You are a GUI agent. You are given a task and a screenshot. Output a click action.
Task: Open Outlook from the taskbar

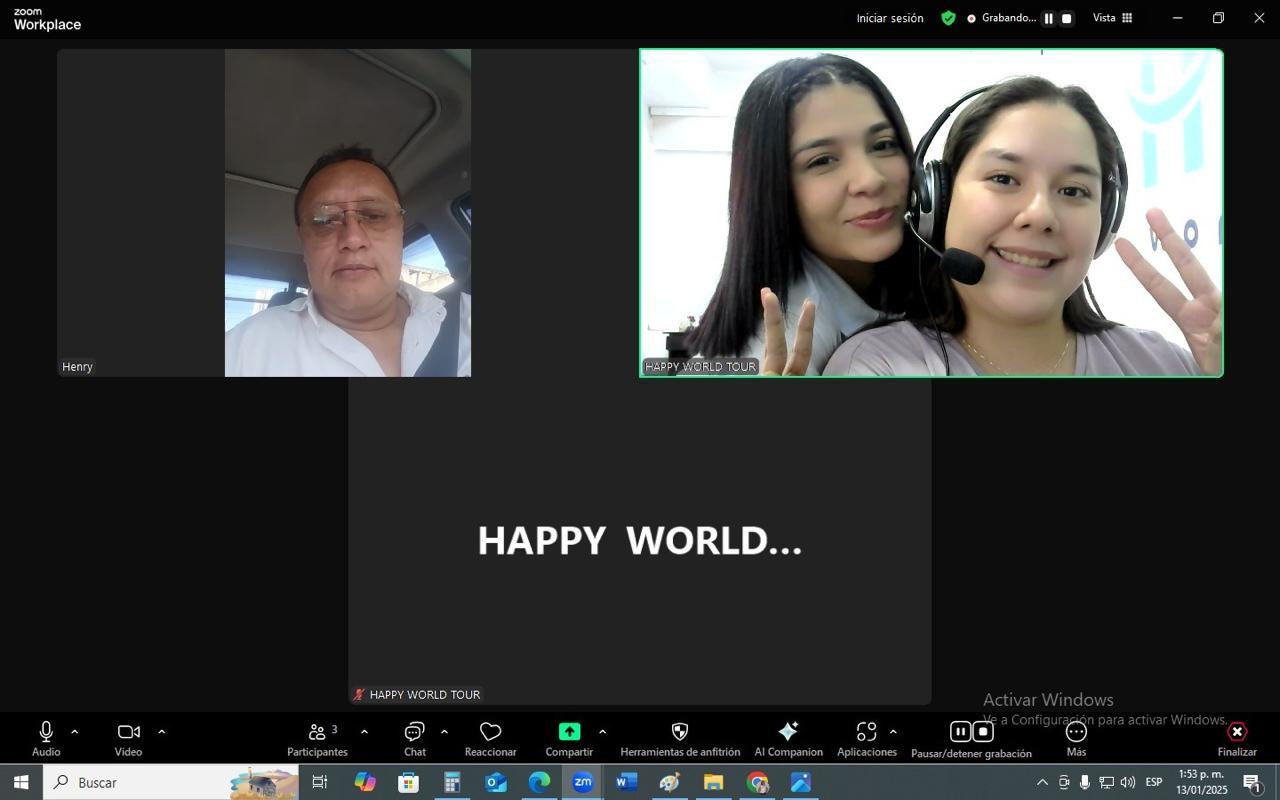pyautogui.click(x=496, y=782)
